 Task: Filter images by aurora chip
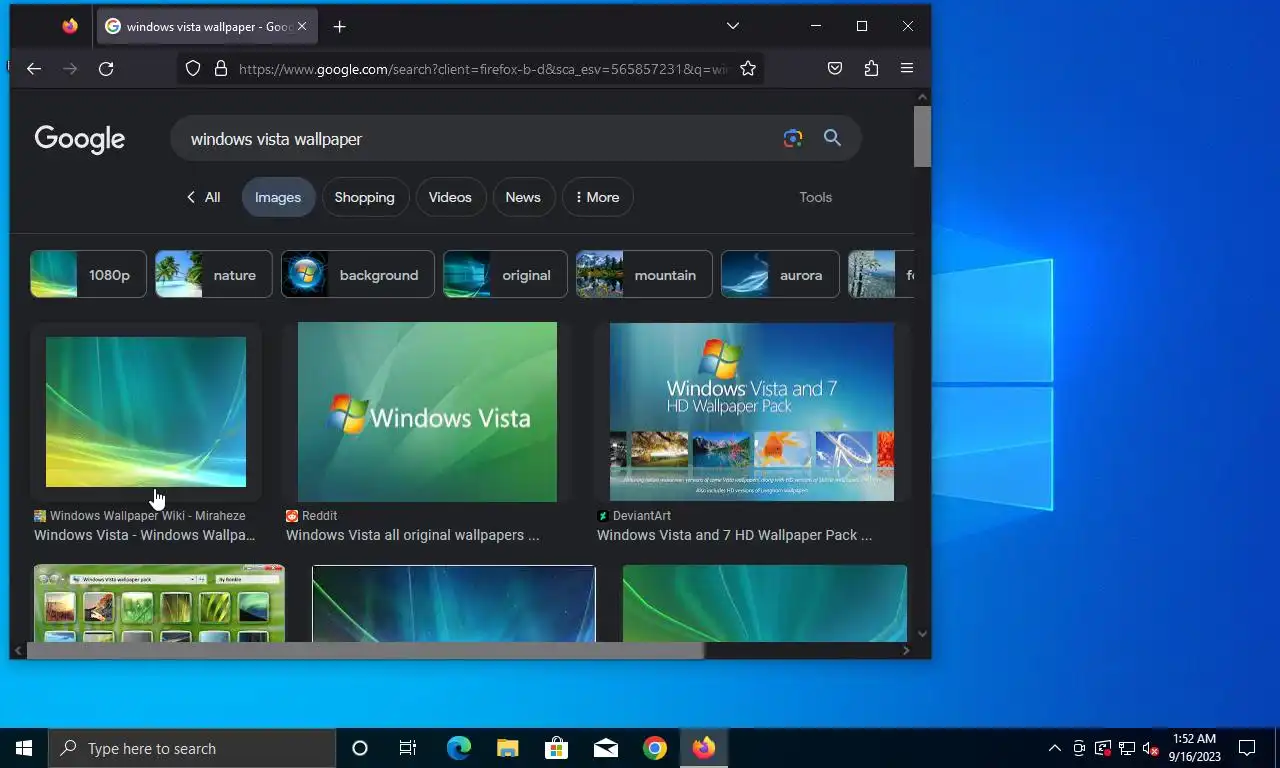780,275
